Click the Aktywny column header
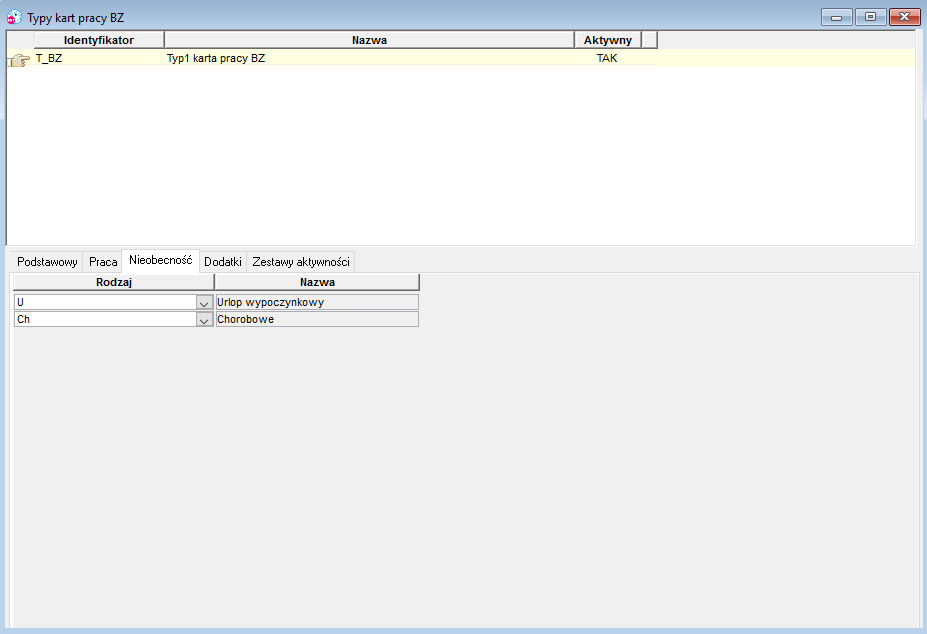The width and height of the screenshot is (927, 634). coord(608,40)
